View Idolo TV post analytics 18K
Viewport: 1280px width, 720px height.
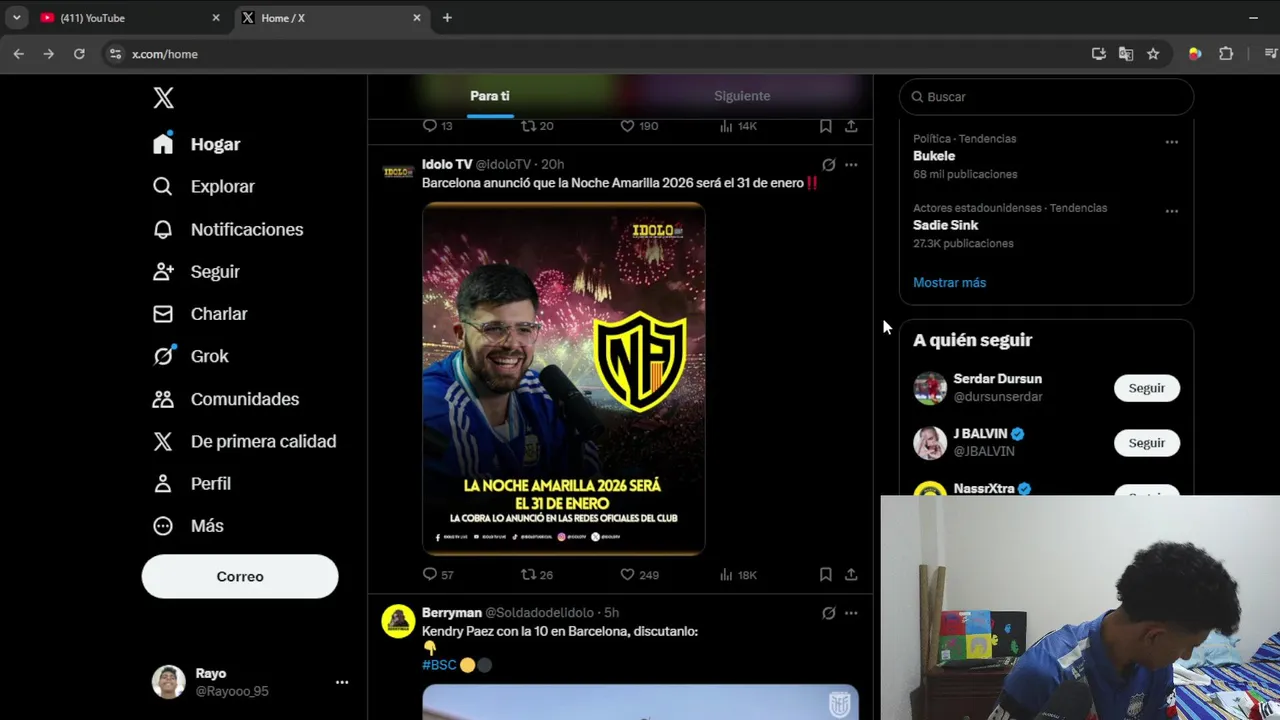[x=738, y=574]
